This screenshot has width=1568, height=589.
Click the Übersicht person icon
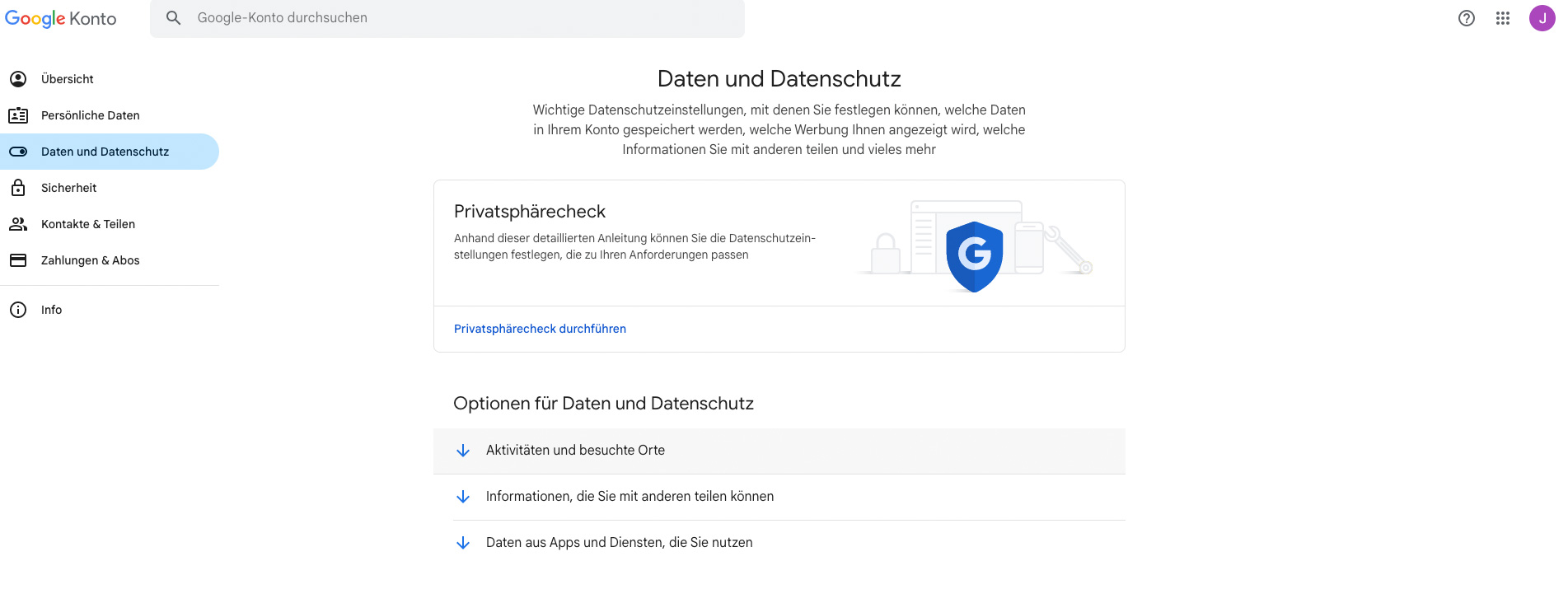point(18,79)
